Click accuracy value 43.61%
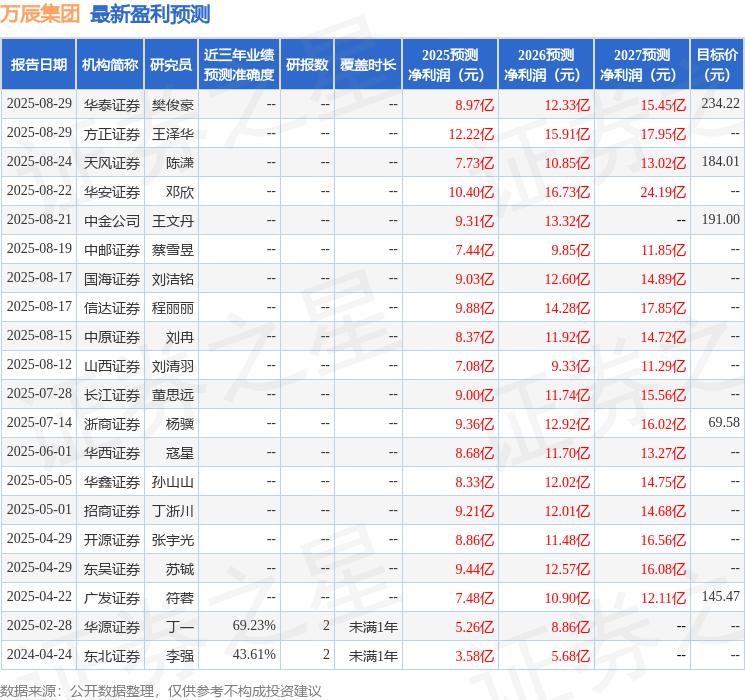The height and width of the screenshot is (700, 745). coord(254,654)
